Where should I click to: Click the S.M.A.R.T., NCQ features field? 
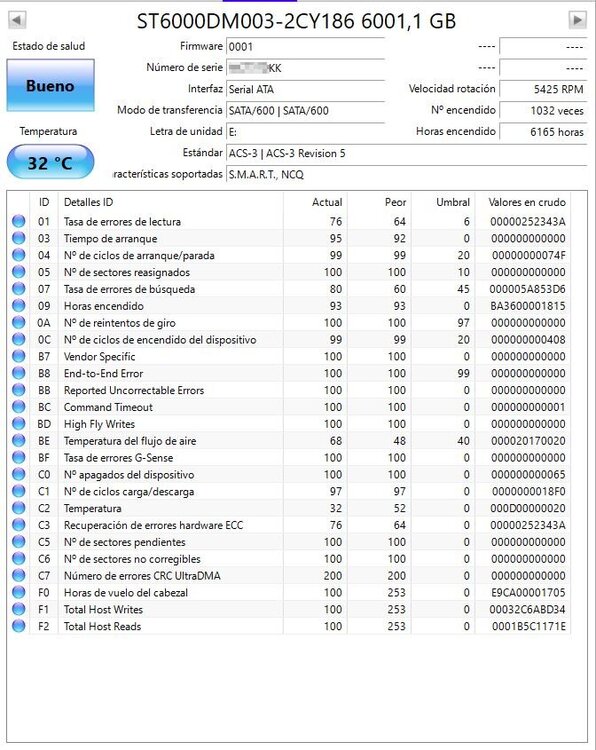click(x=406, y=174)
